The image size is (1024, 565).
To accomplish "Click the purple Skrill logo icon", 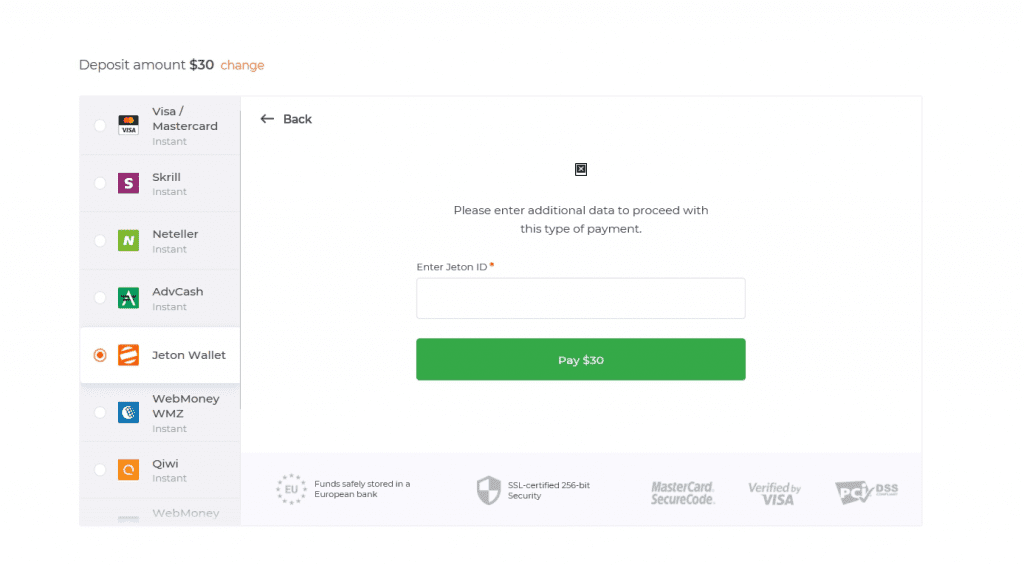I will [x=128, y=183].
